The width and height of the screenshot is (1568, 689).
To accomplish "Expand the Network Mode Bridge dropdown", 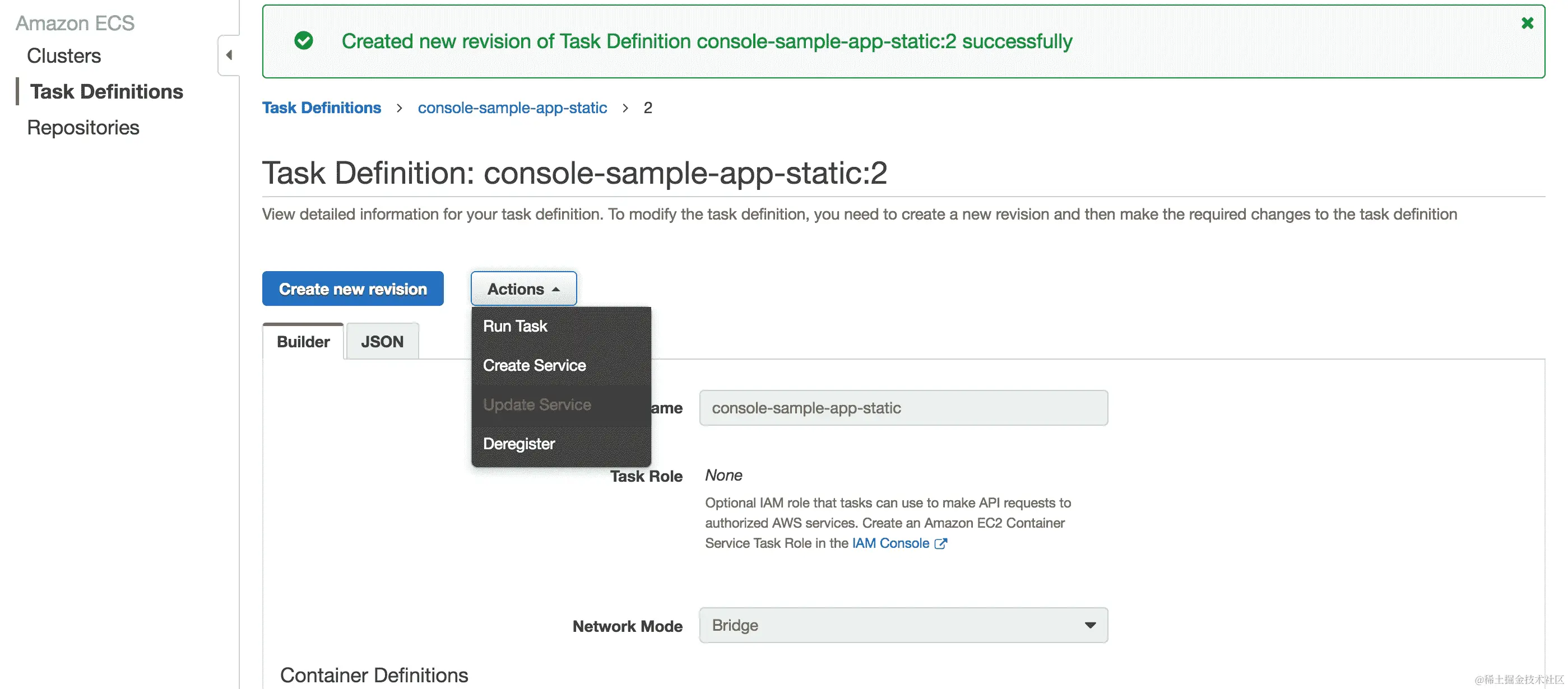I will [903, 625].
